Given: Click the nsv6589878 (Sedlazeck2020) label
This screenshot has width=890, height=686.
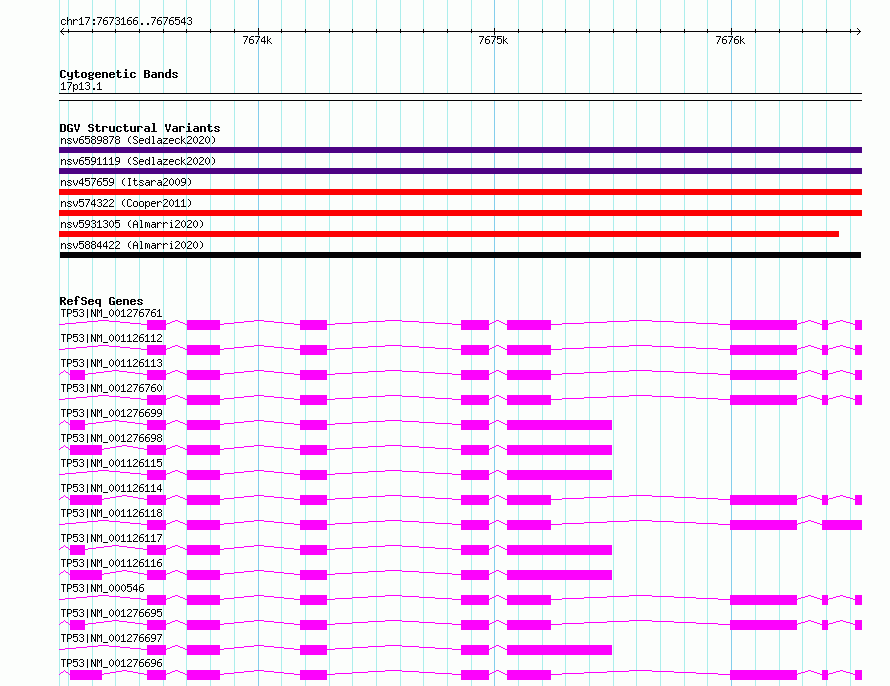Looking at the screenshot, I should [x=138, y=140].
